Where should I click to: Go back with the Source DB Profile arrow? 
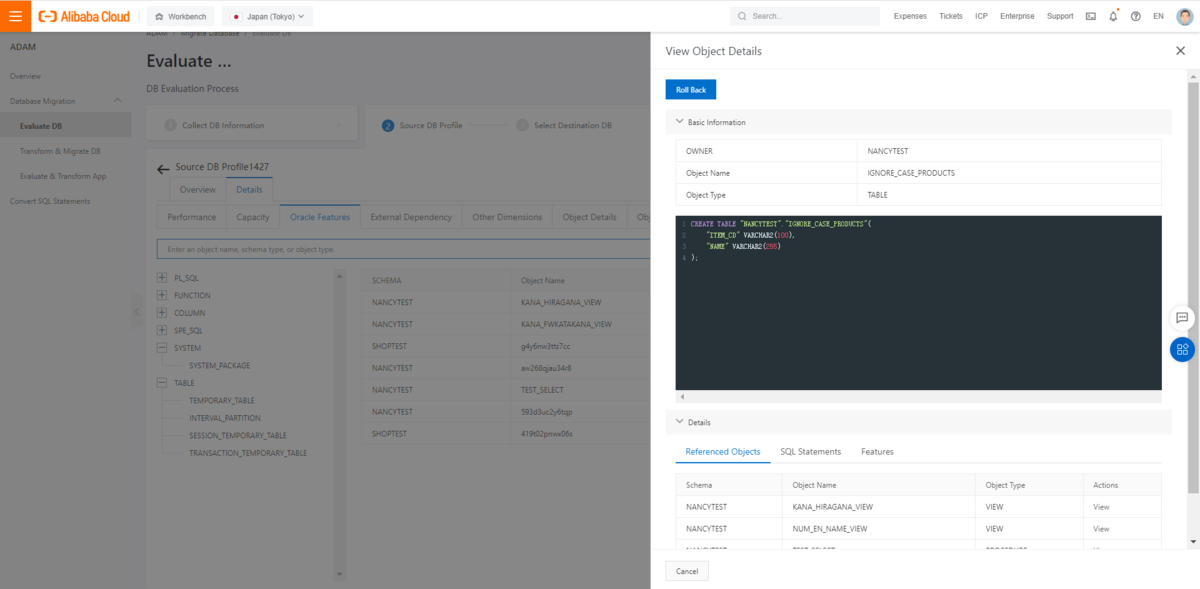[163, 169]
